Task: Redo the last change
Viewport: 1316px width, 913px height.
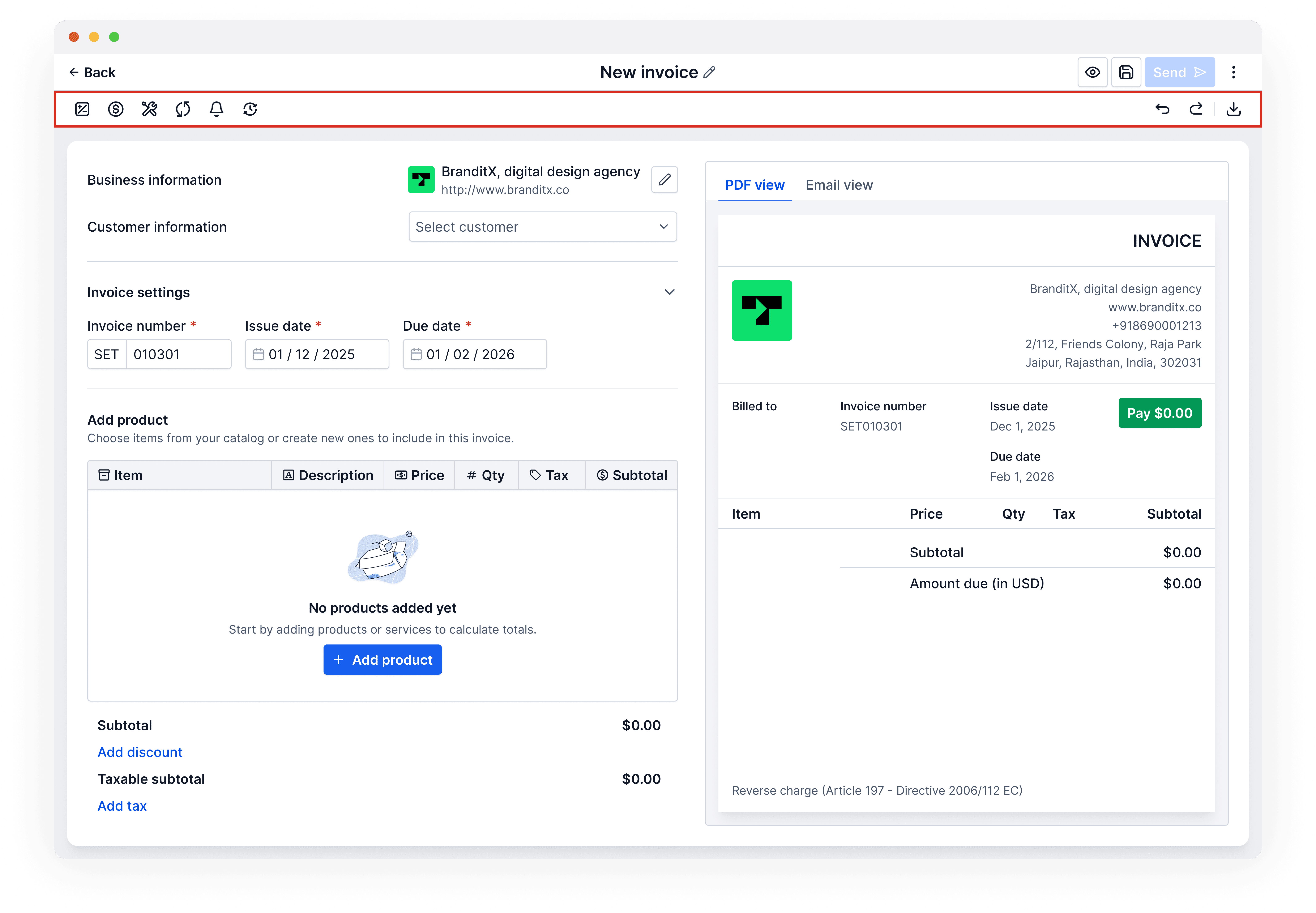Action: click(x=1196, y=109)
